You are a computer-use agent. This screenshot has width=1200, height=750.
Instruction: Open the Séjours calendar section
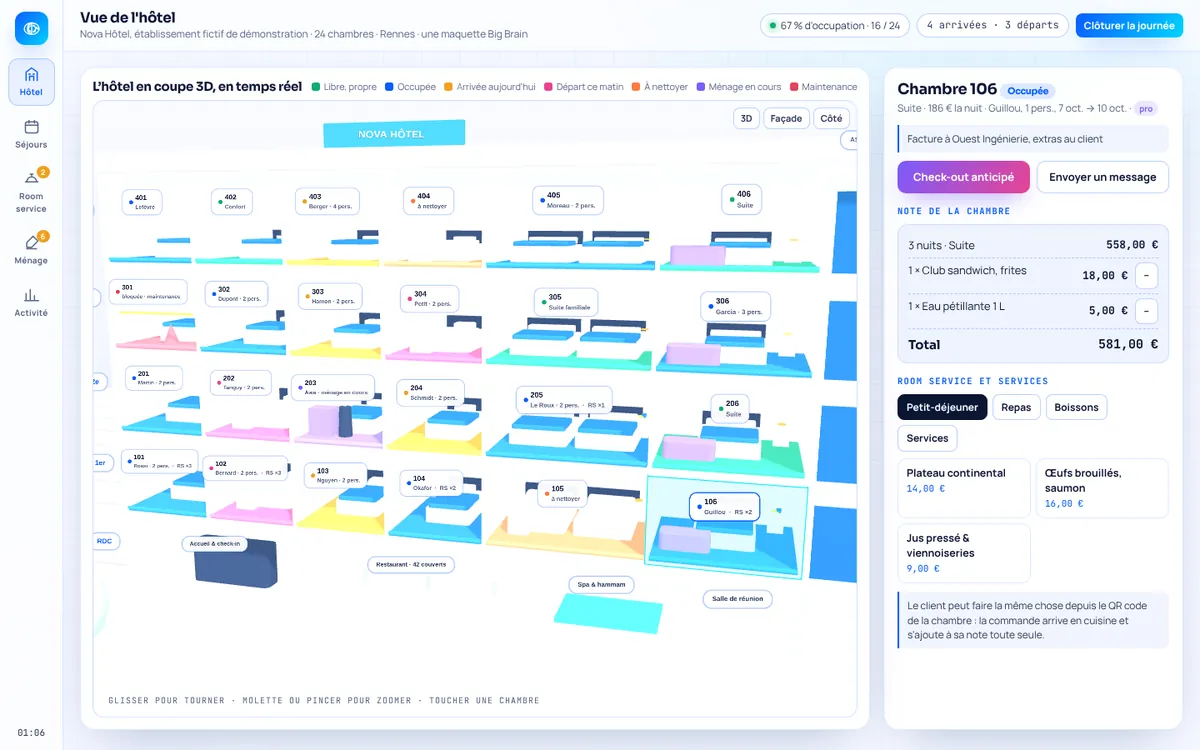point(31,134)
